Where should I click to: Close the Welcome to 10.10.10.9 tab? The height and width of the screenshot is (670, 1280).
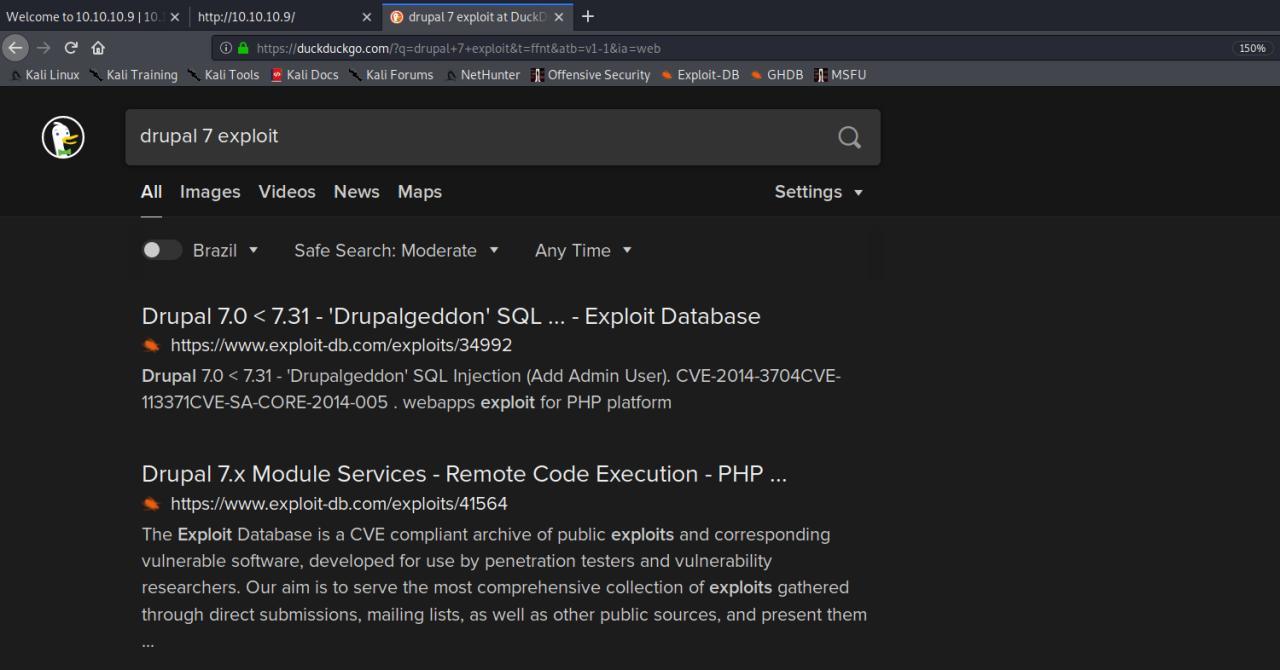coord(175,17)
